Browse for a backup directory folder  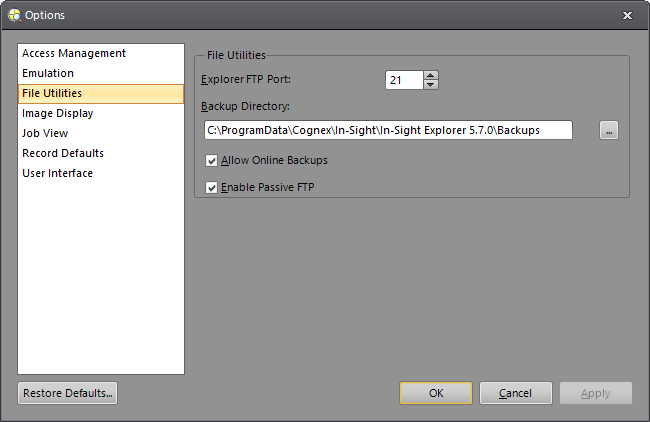pyautogui.click(x=609, y=130)
